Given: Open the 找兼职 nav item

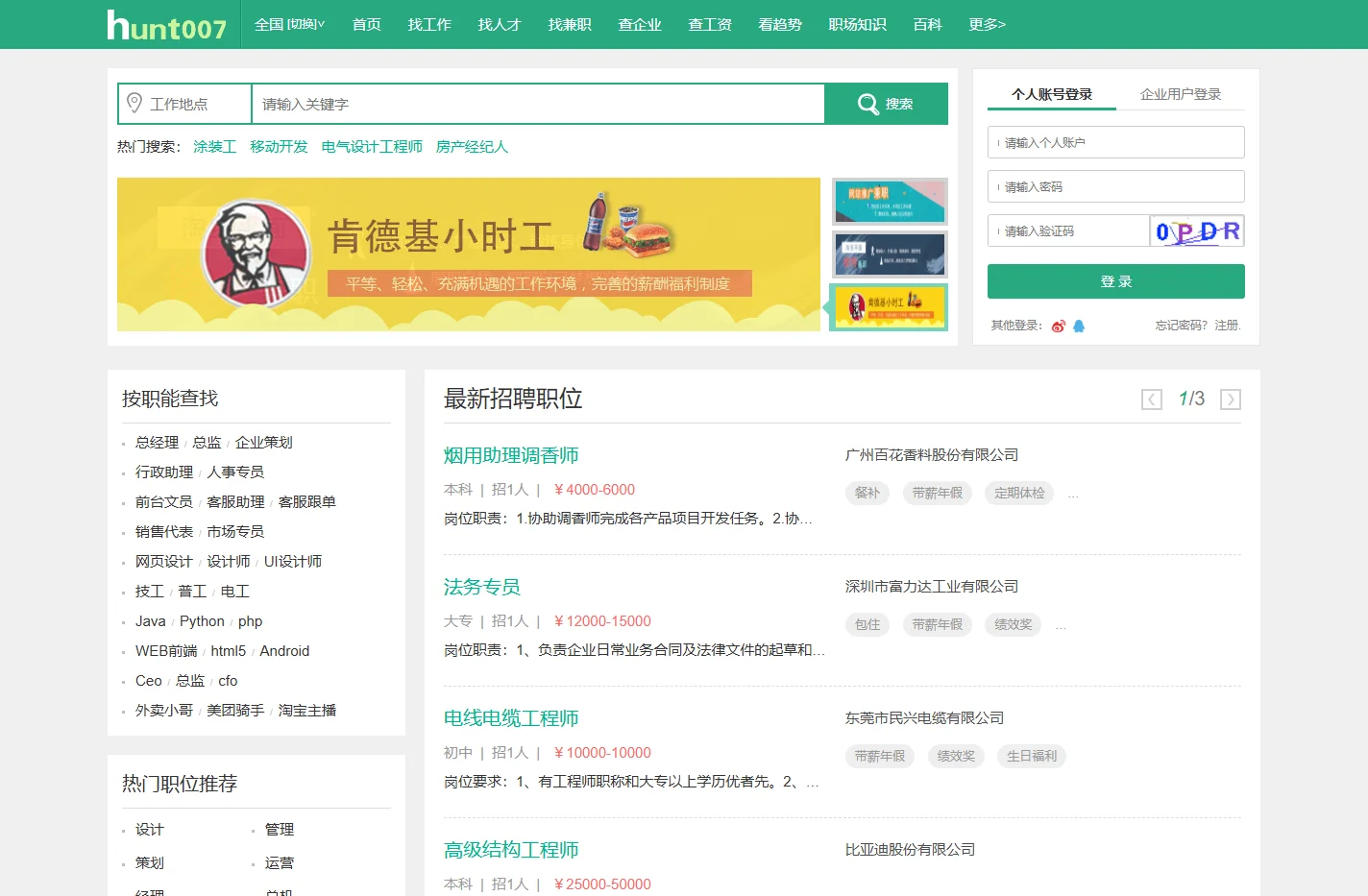Looking at the screenshot, I should coord(570,24).
